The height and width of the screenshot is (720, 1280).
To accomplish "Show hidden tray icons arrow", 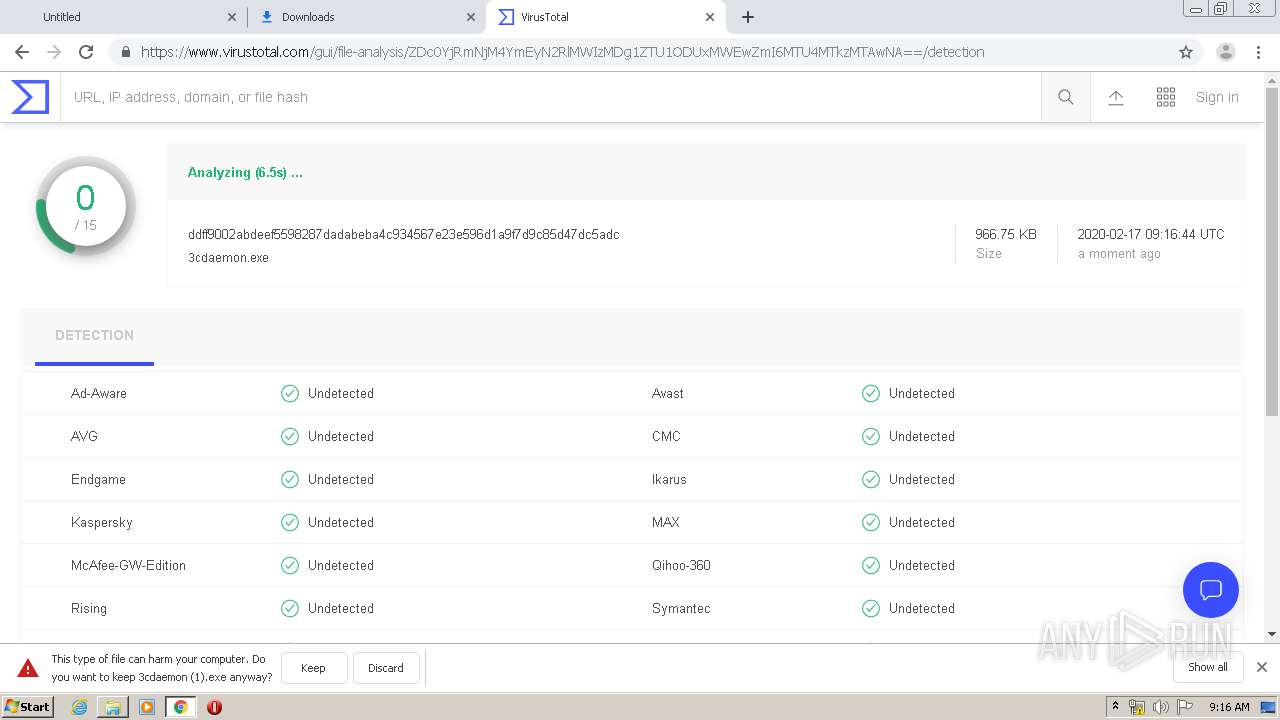I will (x=1115, y=707).
